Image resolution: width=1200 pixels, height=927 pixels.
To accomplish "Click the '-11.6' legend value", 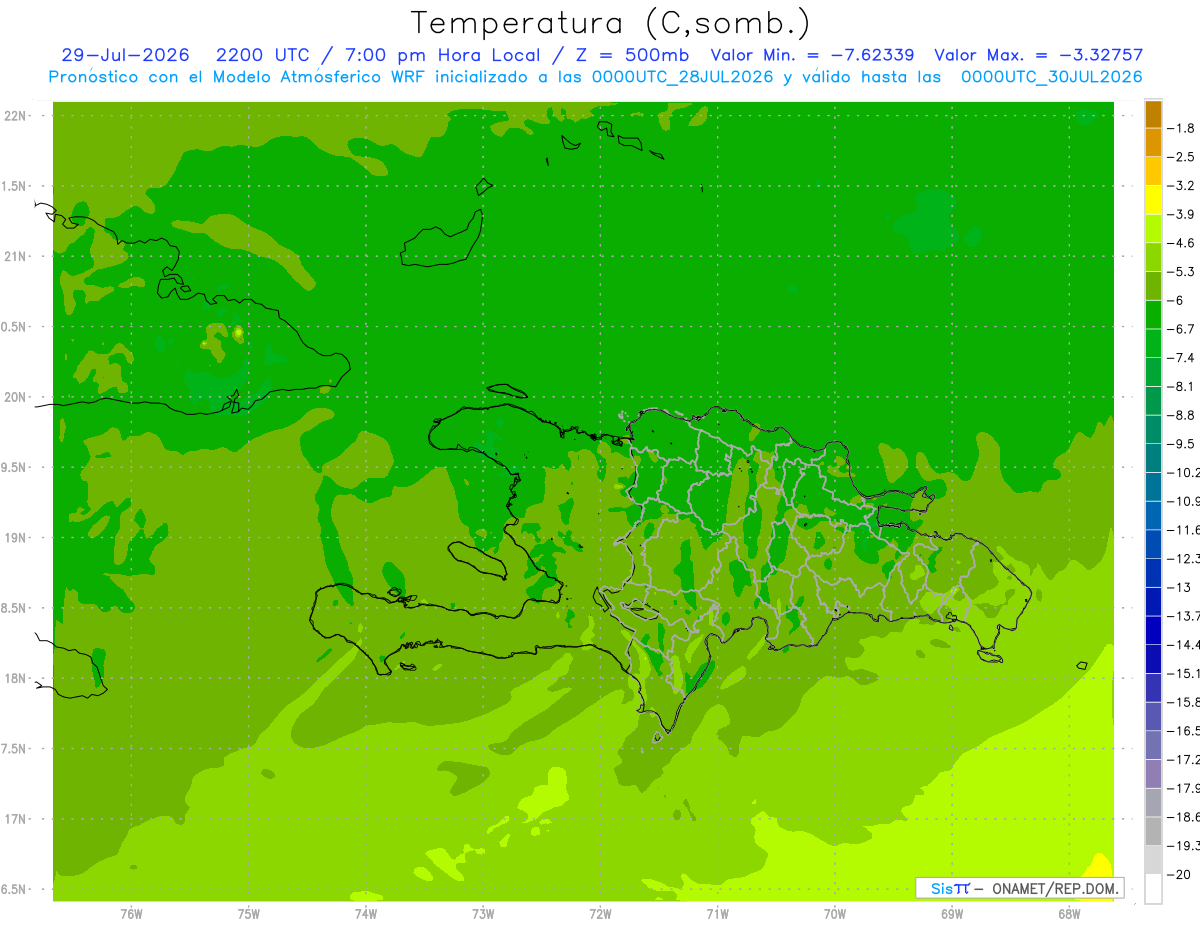I will pyautogui.click(x=1183, y=530).
